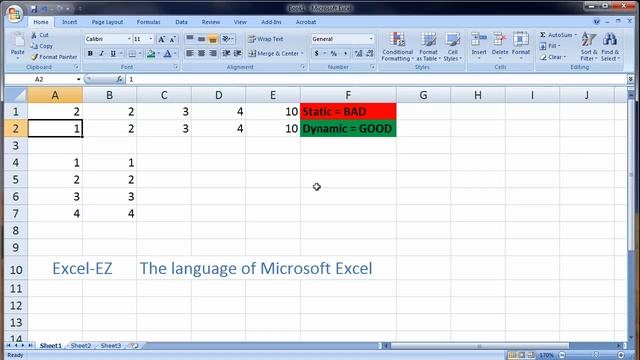This screenshot has width=640, height=360.
Task: Switch to Normal view in status bar
Action: pos(512,355)
